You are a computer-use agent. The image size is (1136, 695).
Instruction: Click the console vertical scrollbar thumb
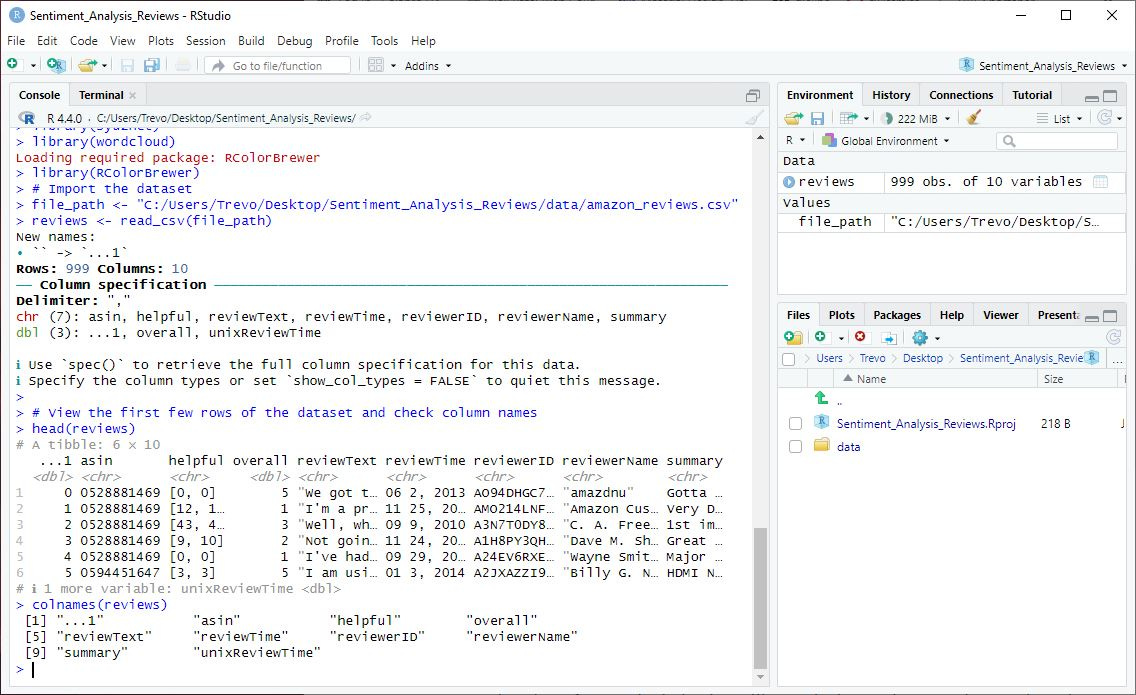tap(759, 599)
